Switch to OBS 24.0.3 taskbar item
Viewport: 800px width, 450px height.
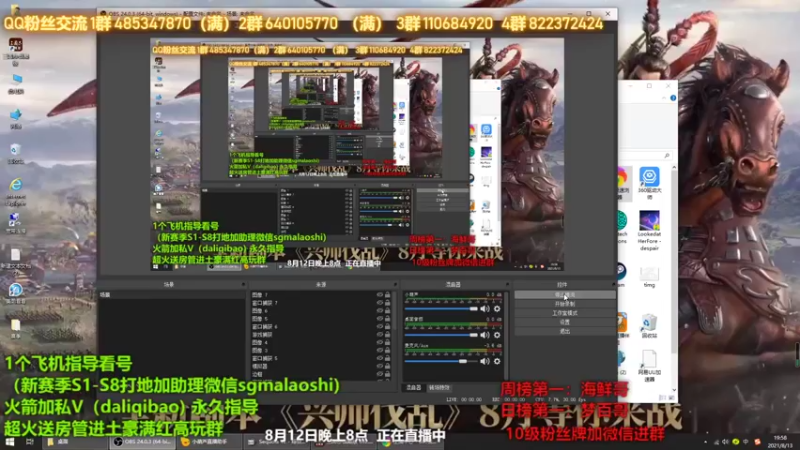tap(143, 442)
